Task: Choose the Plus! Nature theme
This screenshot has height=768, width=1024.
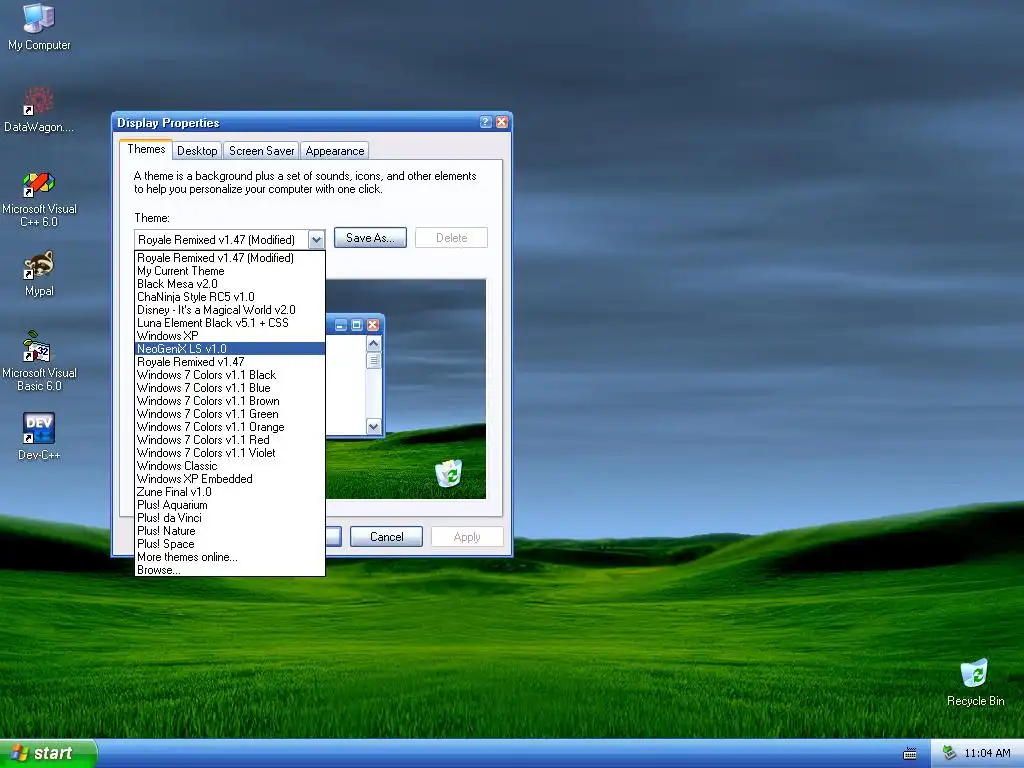Action: point(230,531)
